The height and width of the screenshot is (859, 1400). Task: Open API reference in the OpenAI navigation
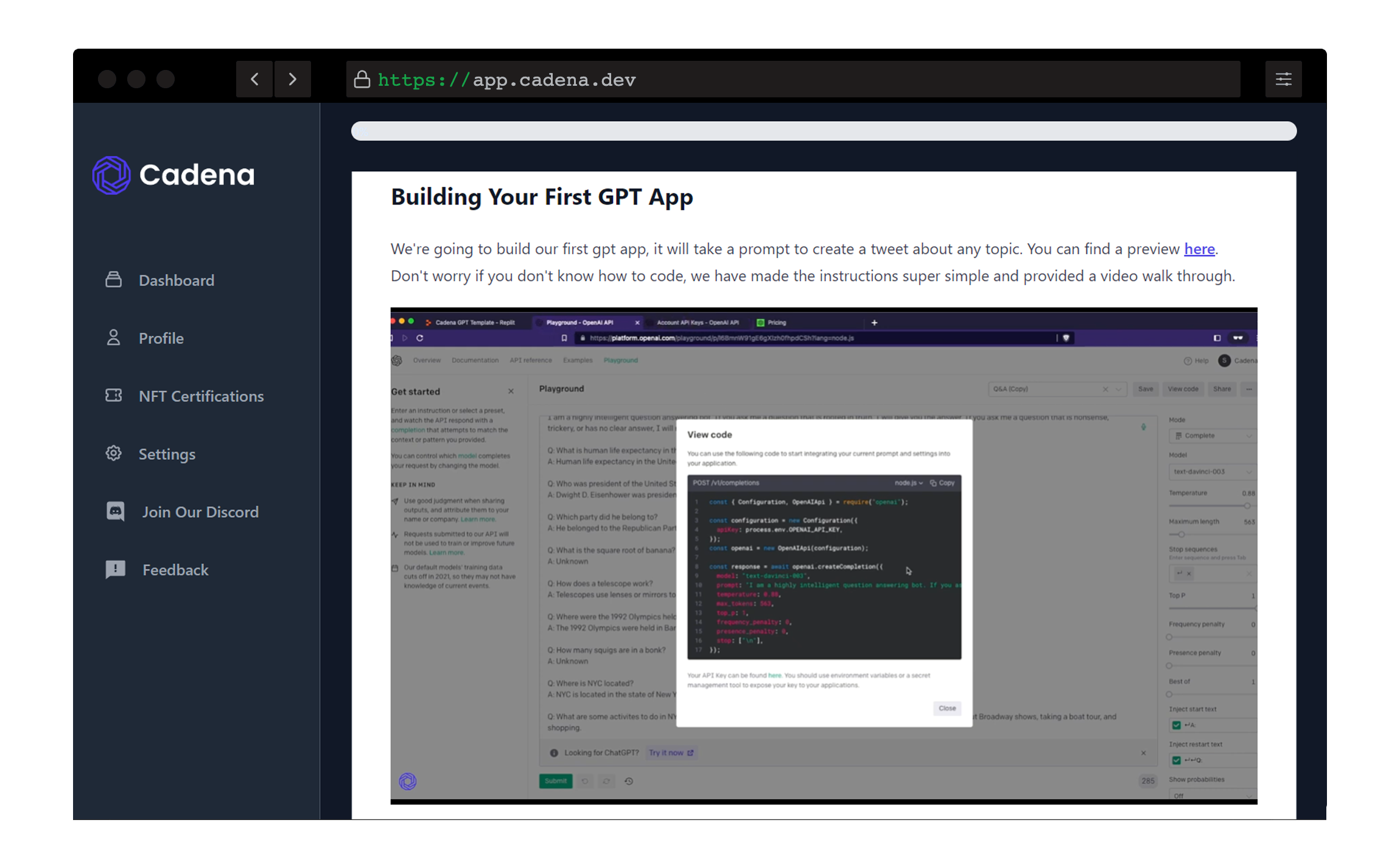pos(531,360)
